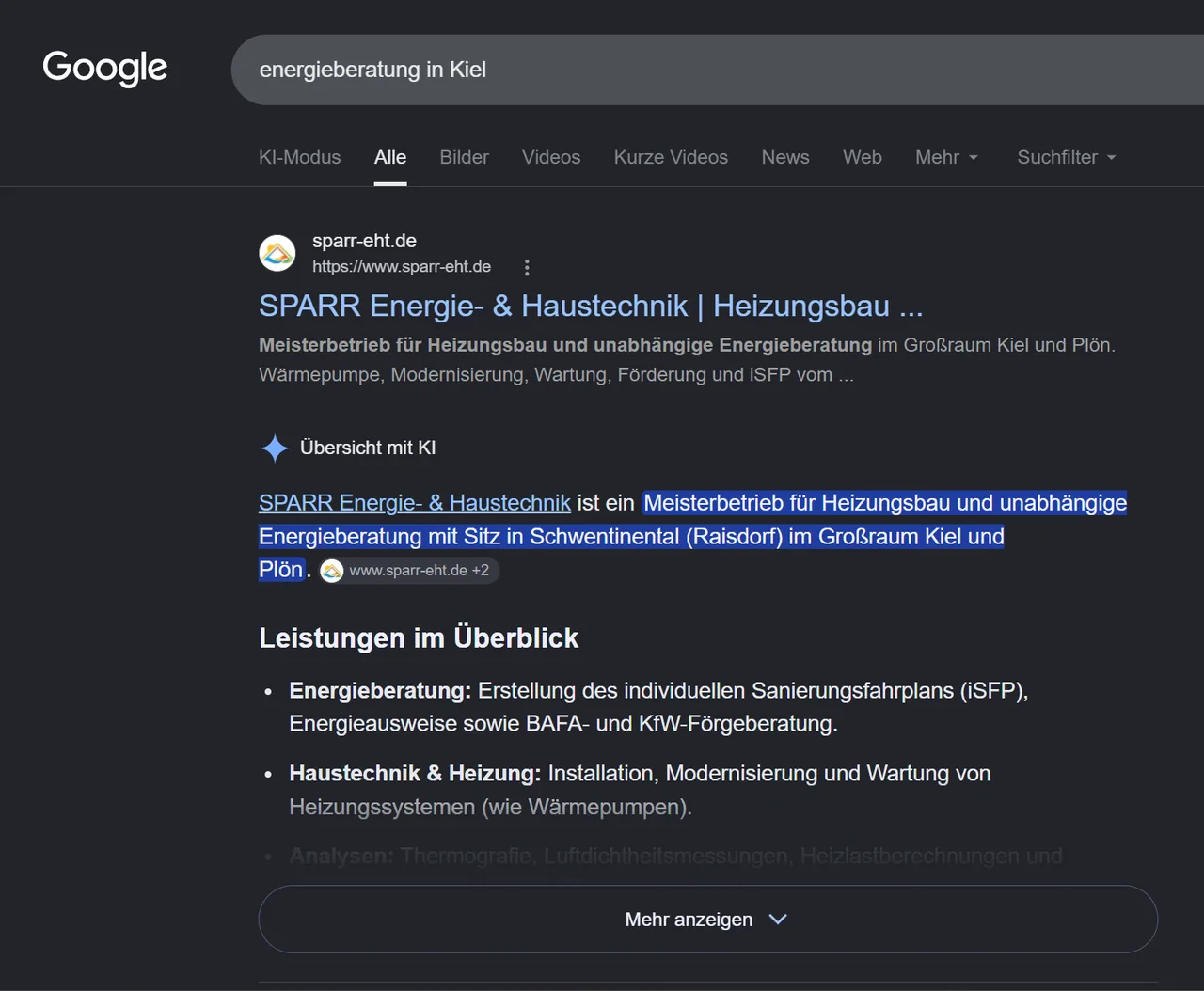1204x991 pixels.
Task: Click the result snippet starting with Meisterbetrieb
Action: point(687,360)
